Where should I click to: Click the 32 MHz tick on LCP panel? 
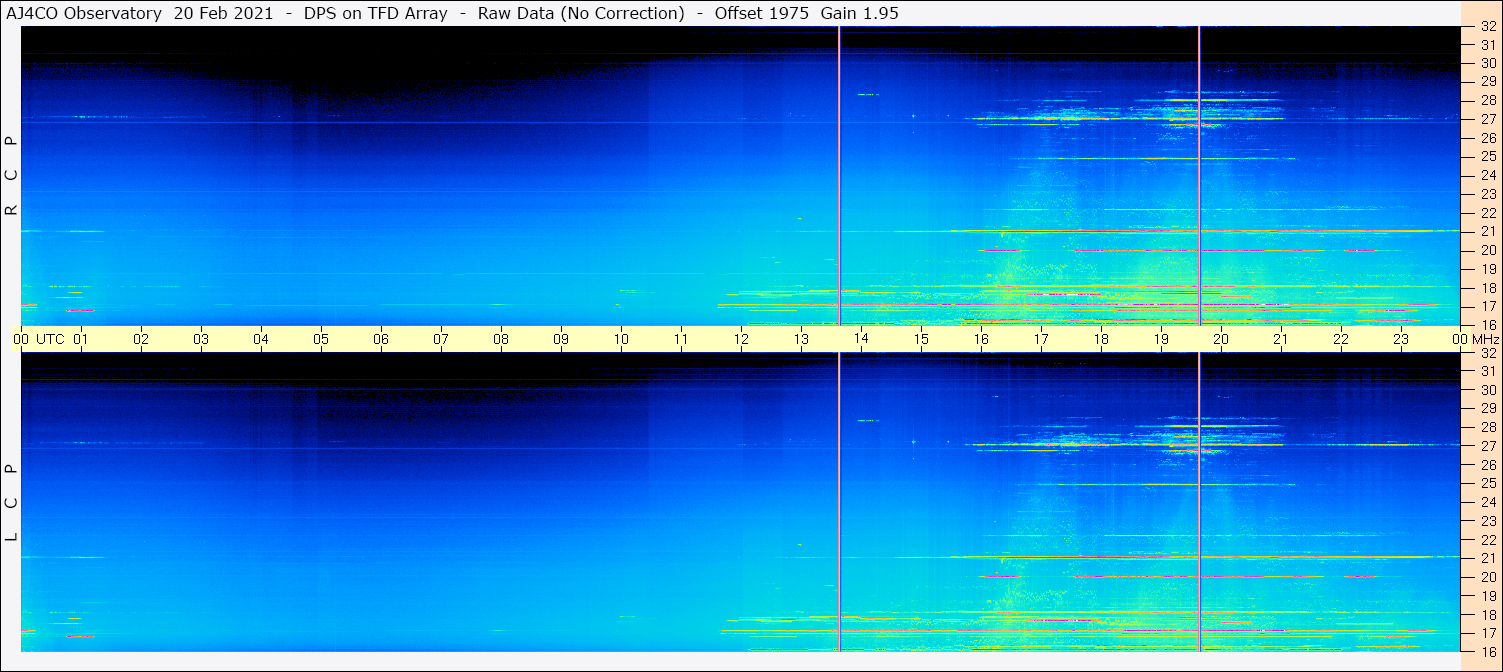coord(1488,353)
